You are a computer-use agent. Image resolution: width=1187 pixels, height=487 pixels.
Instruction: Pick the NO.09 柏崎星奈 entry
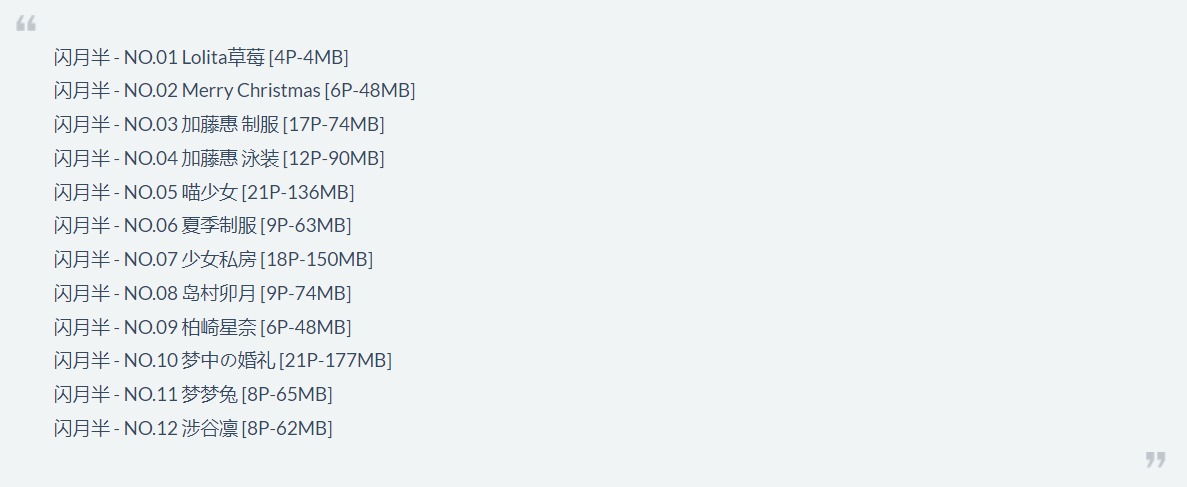pyautogui.click(x=202, y=326)
